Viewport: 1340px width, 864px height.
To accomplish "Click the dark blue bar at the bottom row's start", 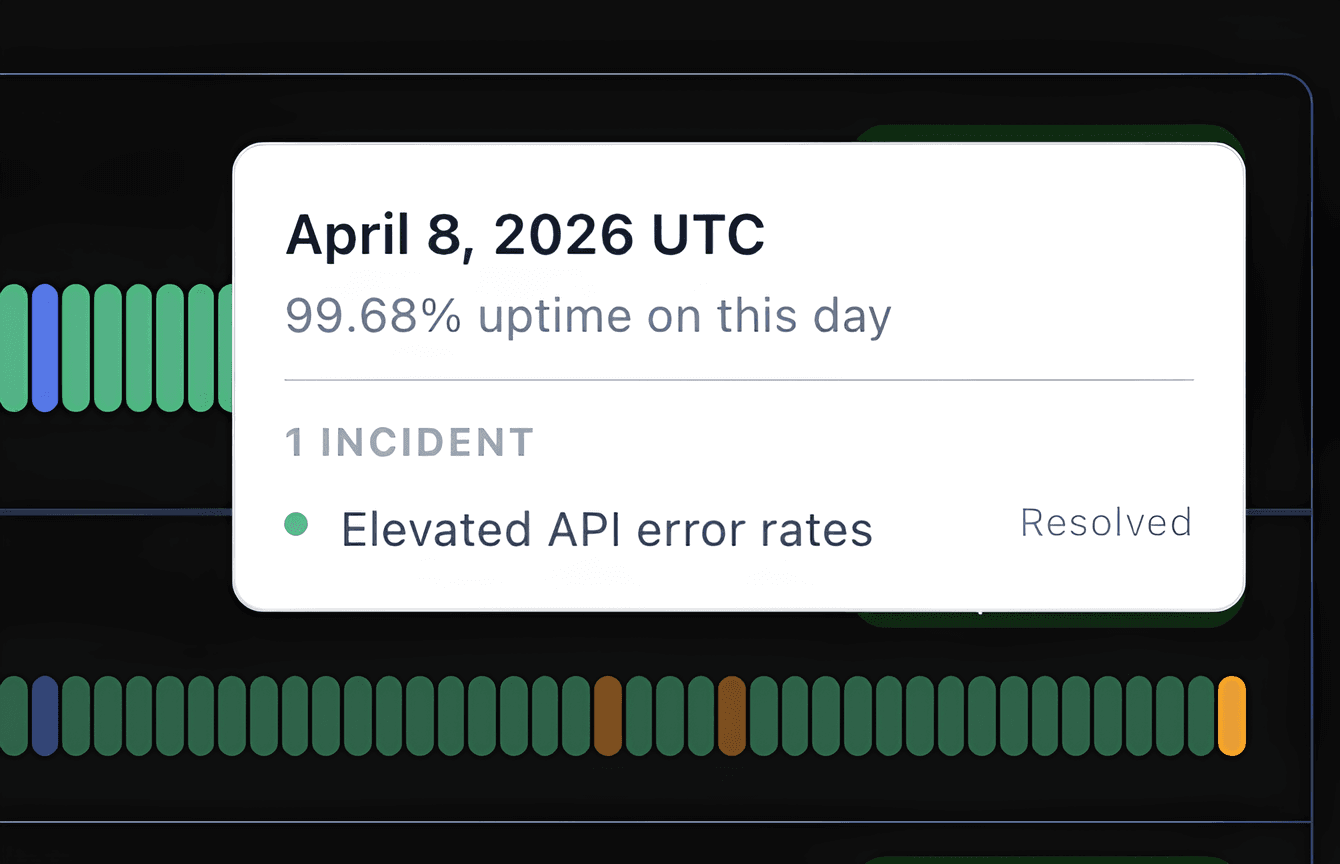I will tap(44, 715).
